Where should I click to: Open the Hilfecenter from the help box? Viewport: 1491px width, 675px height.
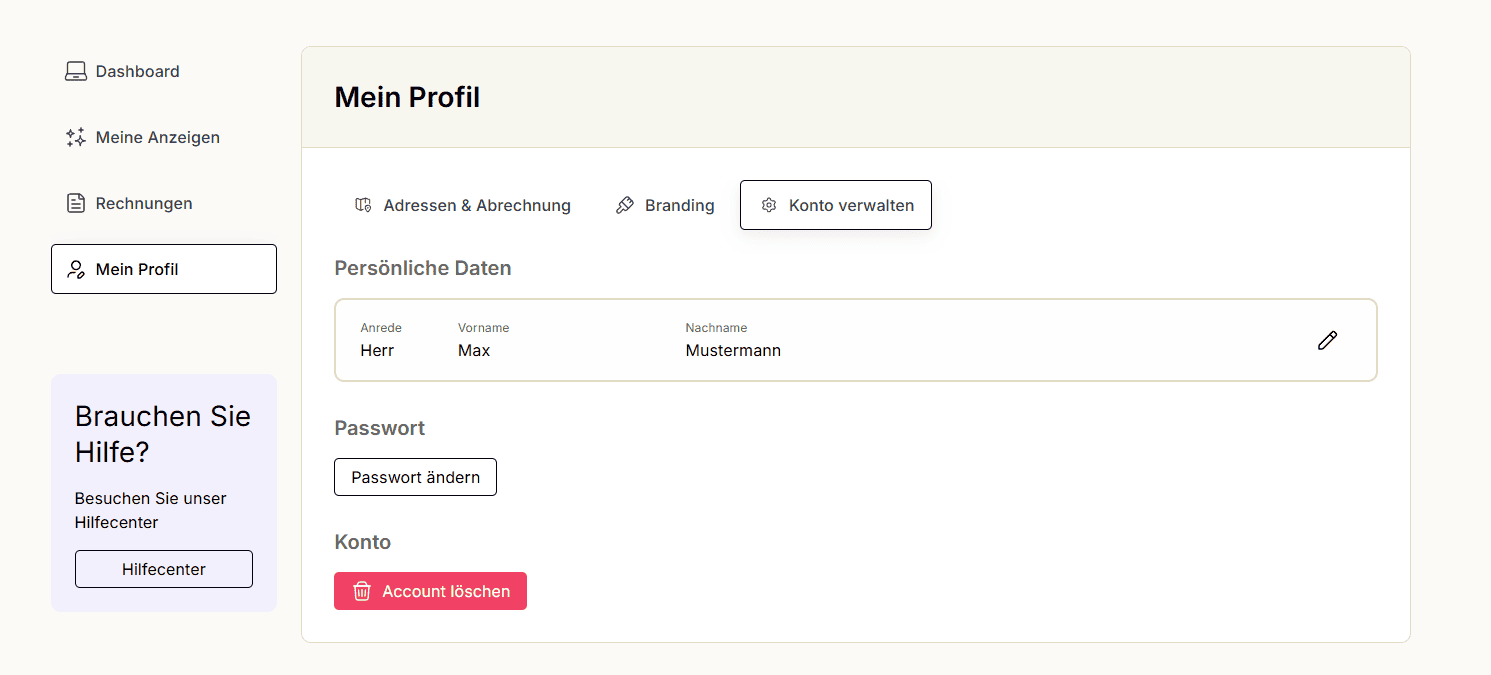tap(164, 569)
